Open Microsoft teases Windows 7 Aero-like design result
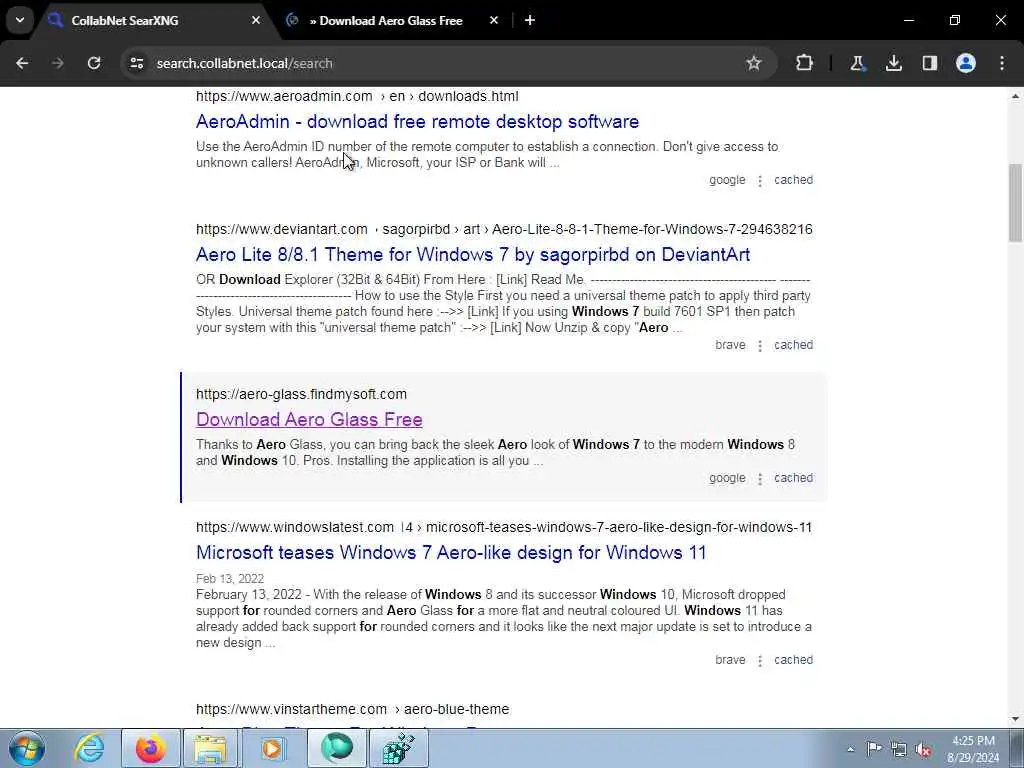 coord(451,552)
